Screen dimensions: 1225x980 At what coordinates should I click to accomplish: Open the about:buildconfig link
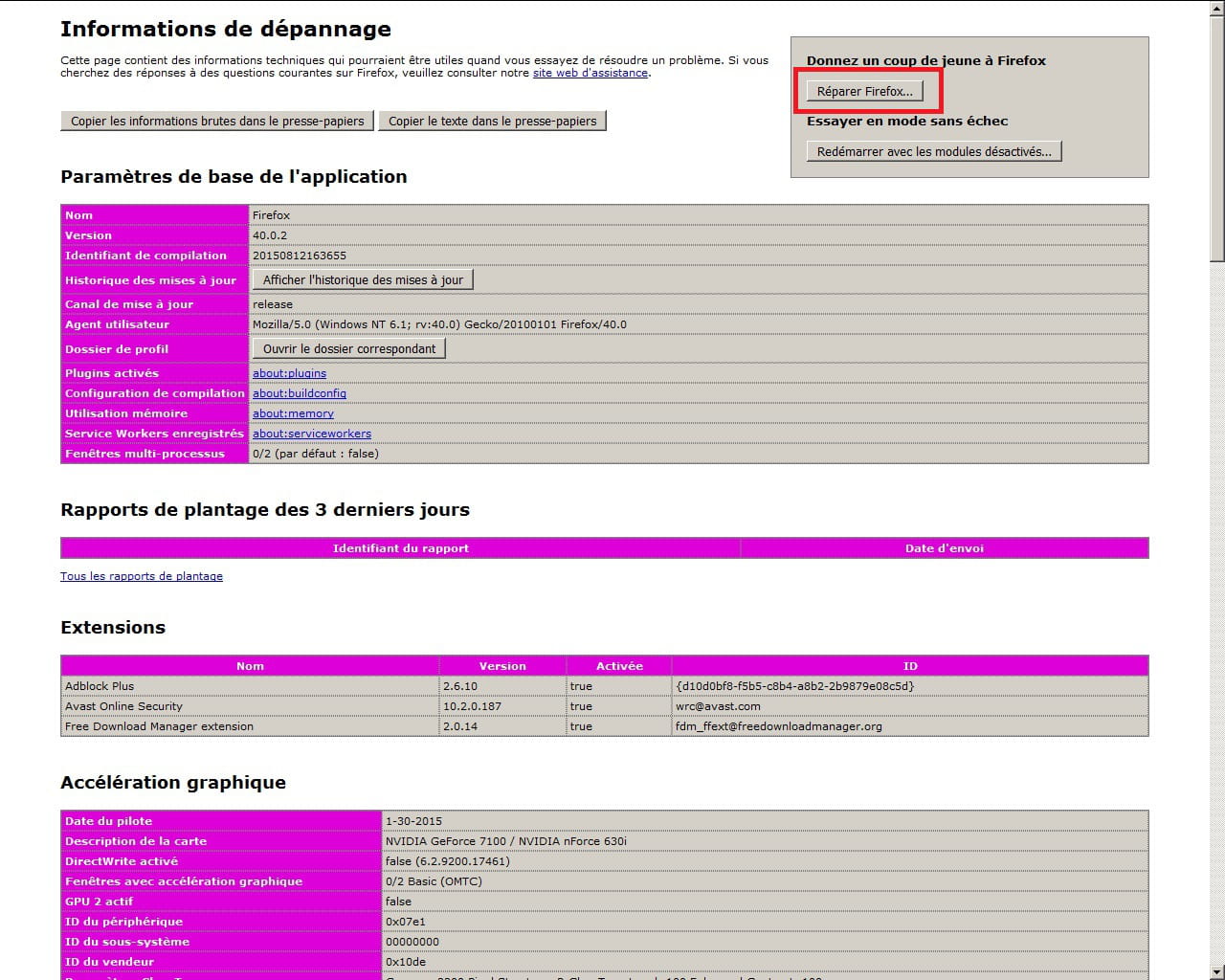click(300, 393)
